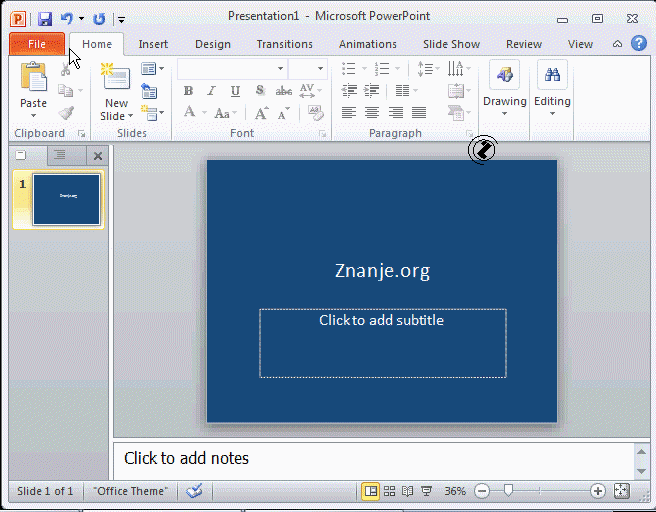Image resolution: width=656 pixels, height=512 pixels.
Task: Click the Save icon in quick access toolbar
Action: coord(45,18)
